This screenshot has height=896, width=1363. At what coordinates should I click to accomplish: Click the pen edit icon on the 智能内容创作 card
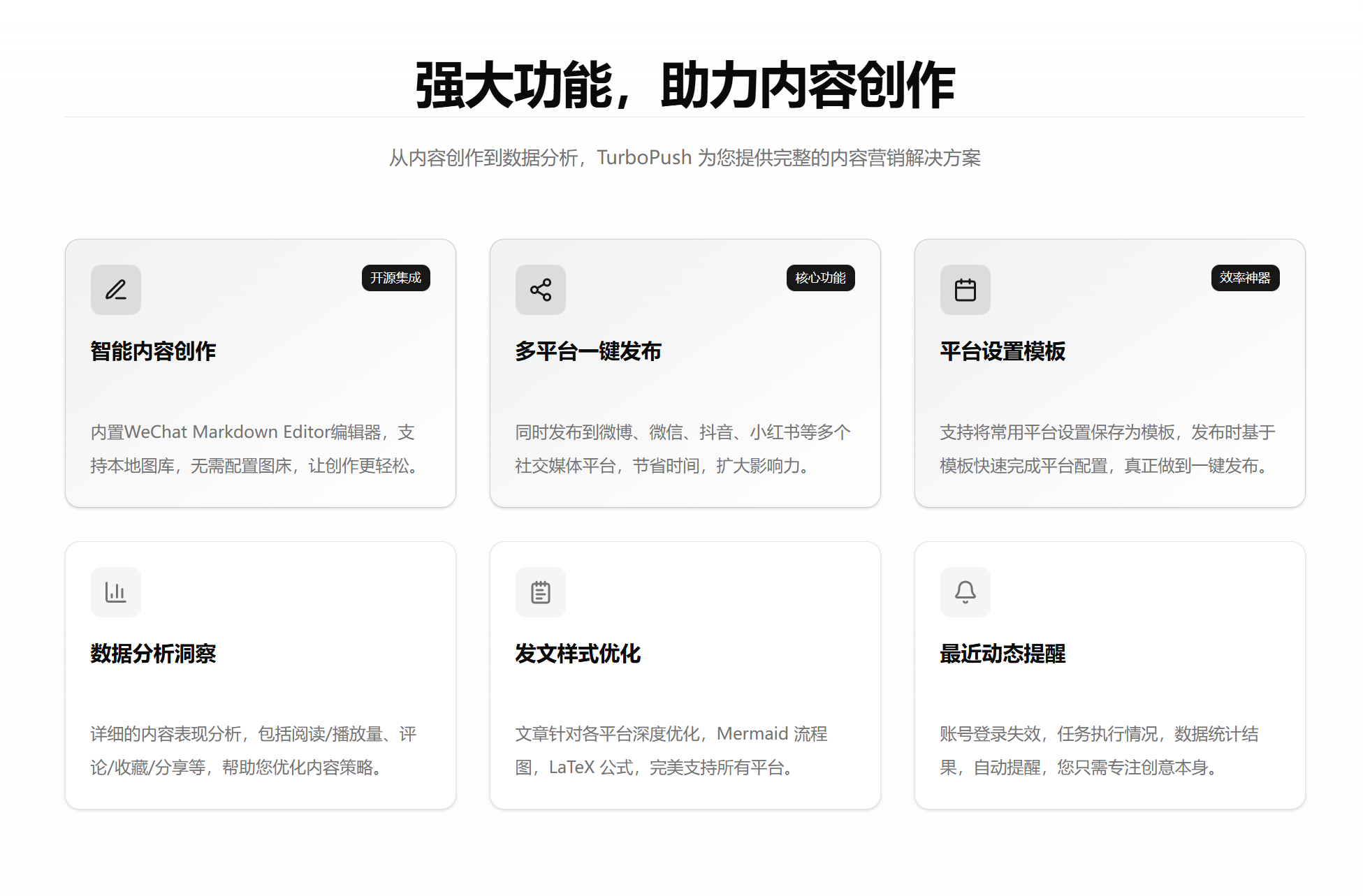coord(116,290)
